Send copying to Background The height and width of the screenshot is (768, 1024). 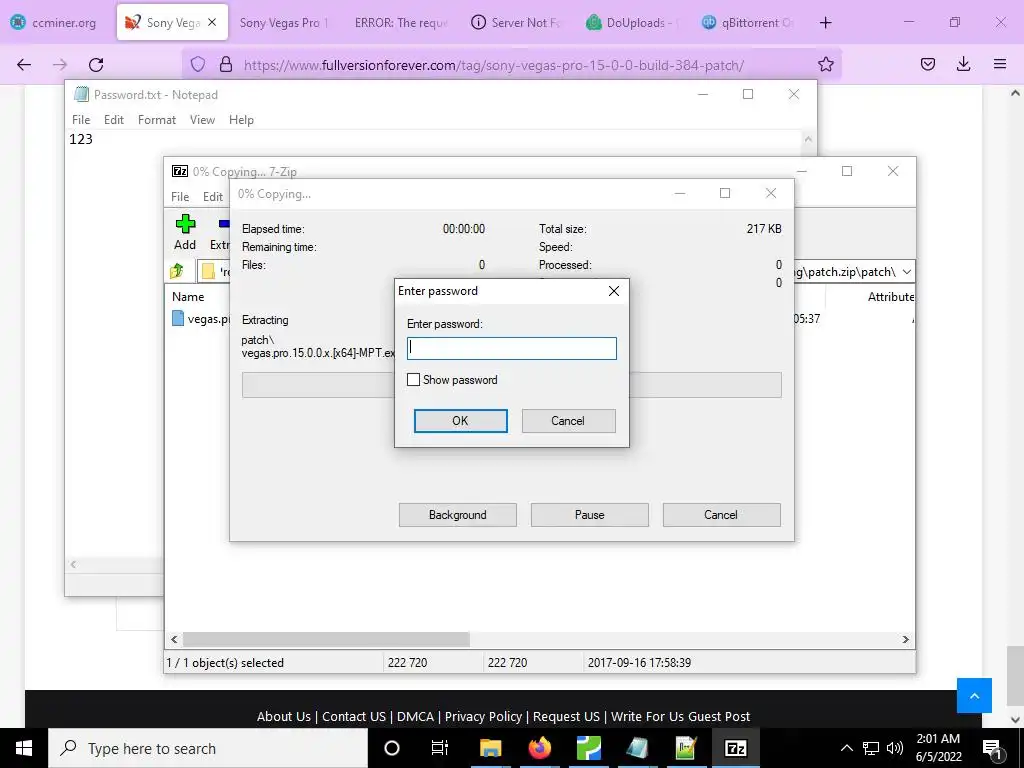[x=457, y=515]
